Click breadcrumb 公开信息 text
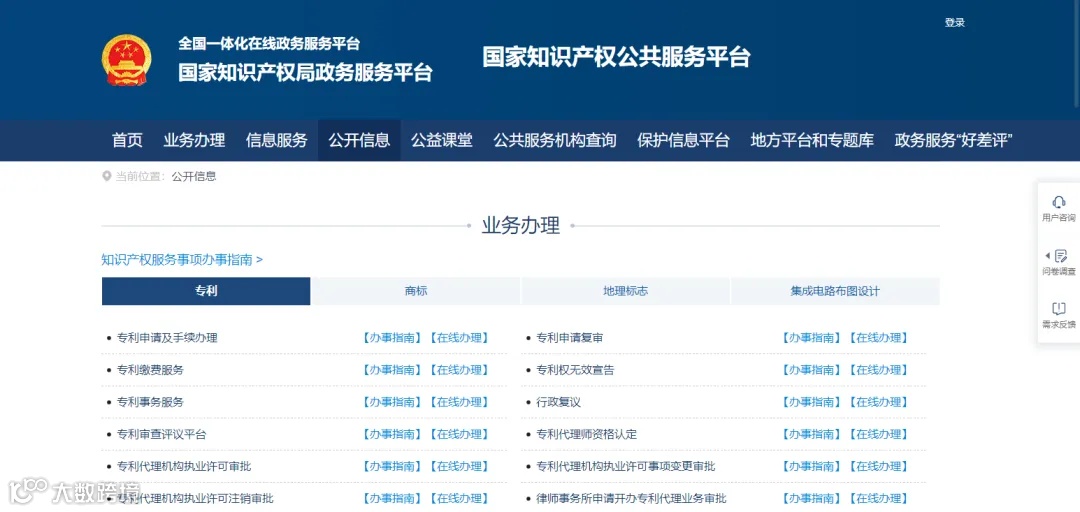1080x512 pixels. 194,176
